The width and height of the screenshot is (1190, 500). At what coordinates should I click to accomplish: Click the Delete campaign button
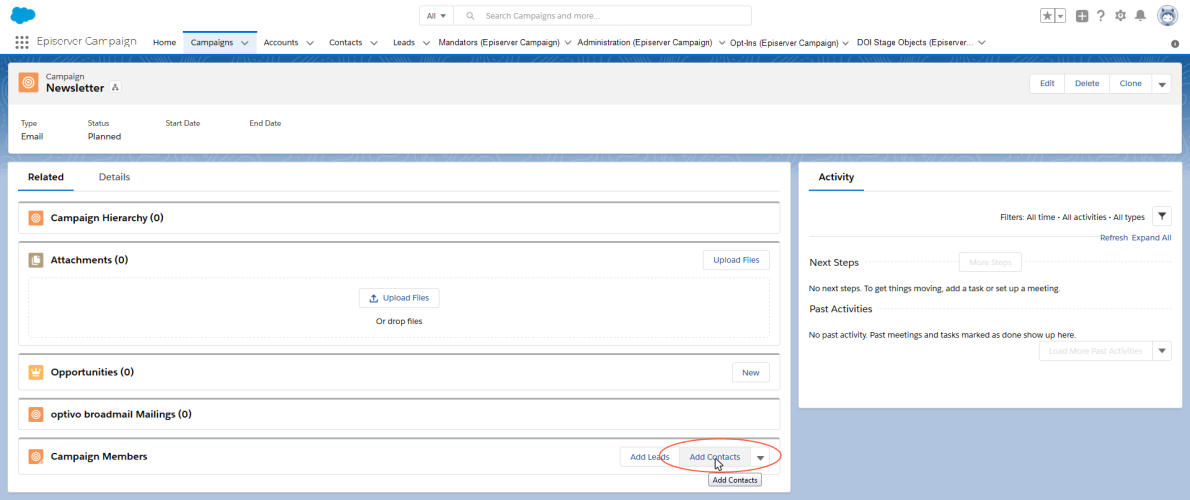(1087, 83)
